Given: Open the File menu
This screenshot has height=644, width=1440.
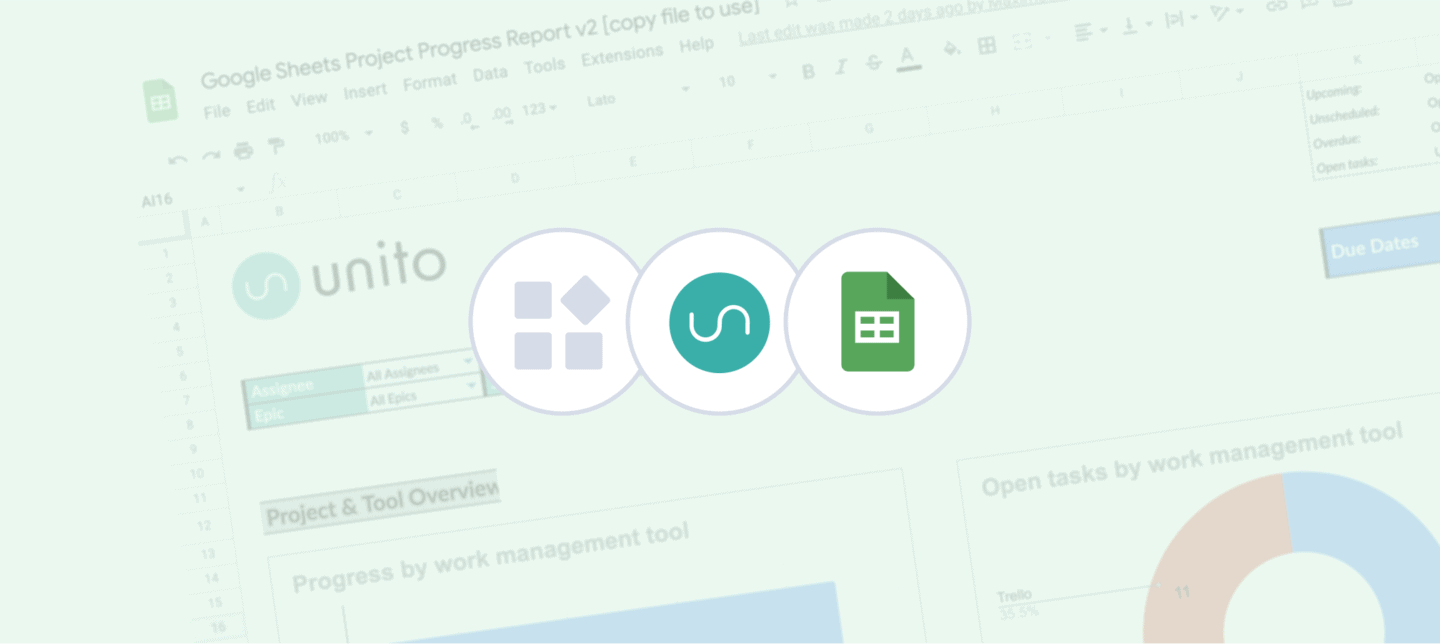Looking at the screenshot, I should coord(217,112).
